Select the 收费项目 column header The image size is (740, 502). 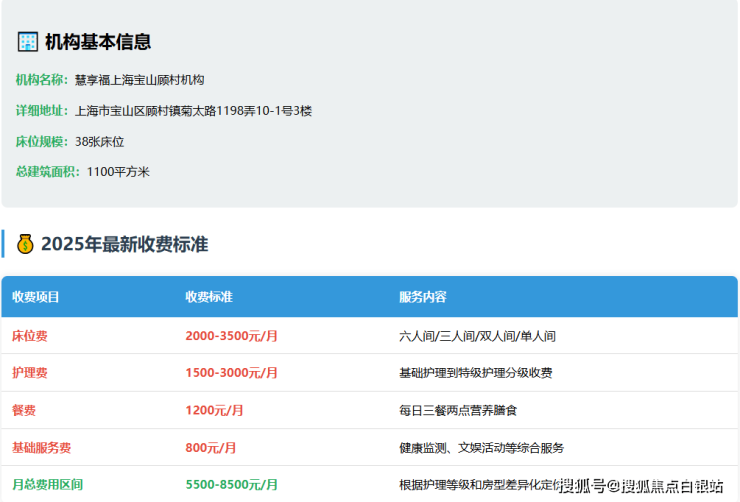pyautogui.click(x=36, y=297)
